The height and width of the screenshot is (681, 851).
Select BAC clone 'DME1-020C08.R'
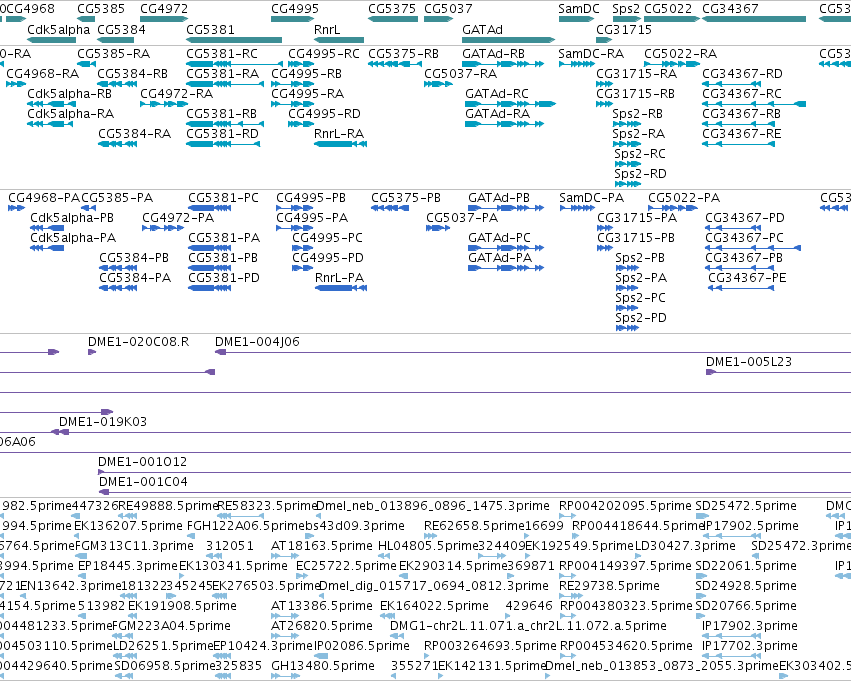138,342
